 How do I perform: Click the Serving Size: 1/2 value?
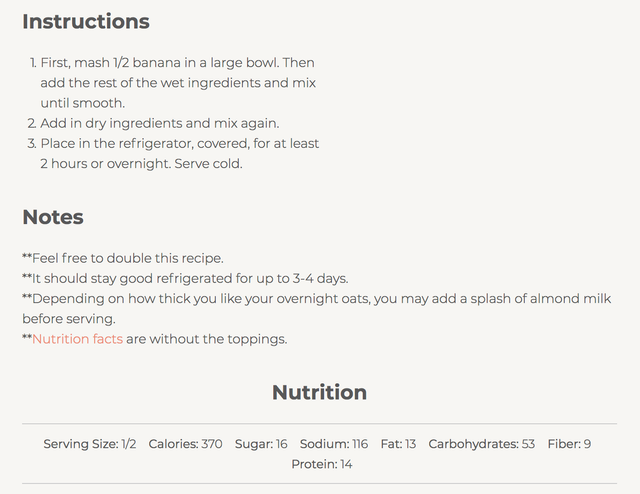[x=90, y=444]
